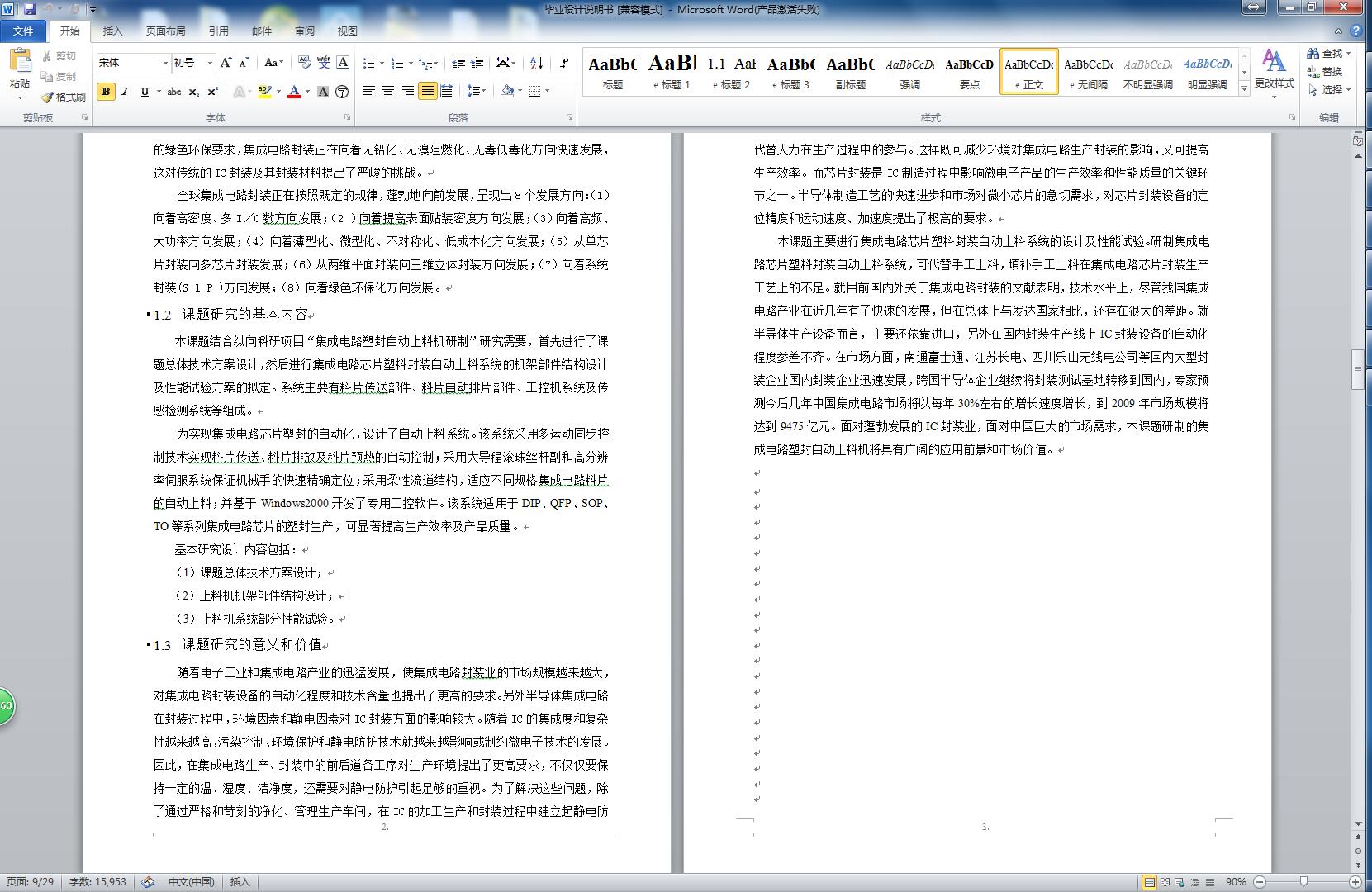Viewport: 1372px width, 892px height.
Task: Click the Sort A-Z icon
Action: [536, 63]
